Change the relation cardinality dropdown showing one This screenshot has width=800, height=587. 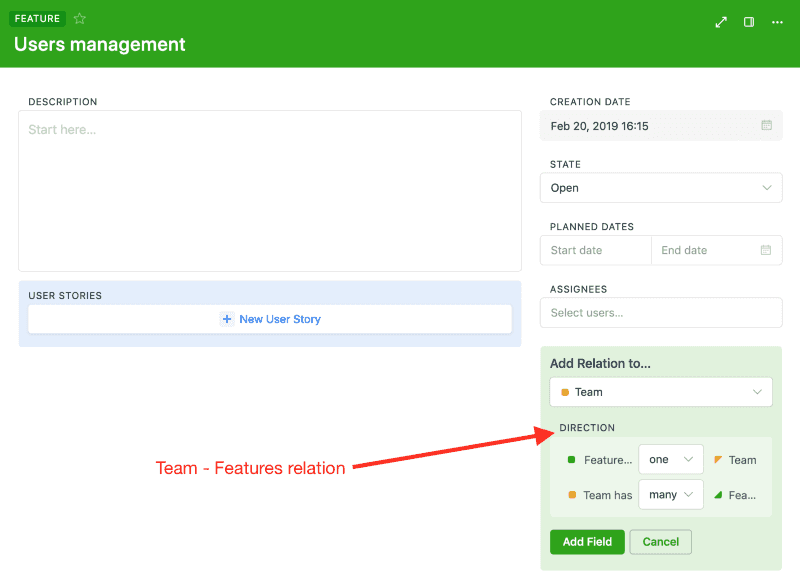click(x=670, y=459)
